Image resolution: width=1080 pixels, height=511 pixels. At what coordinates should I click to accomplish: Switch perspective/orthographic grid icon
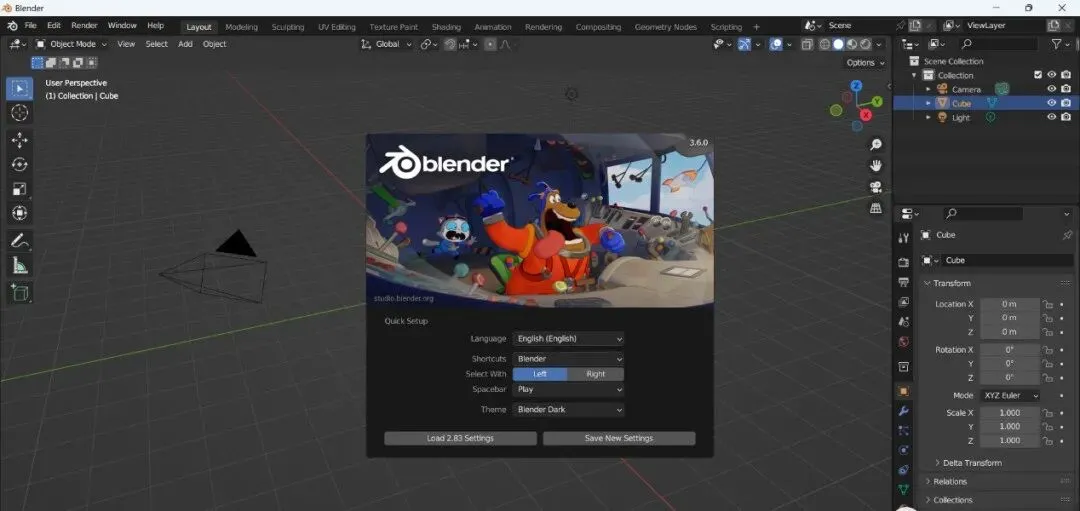tap(876, 207)
